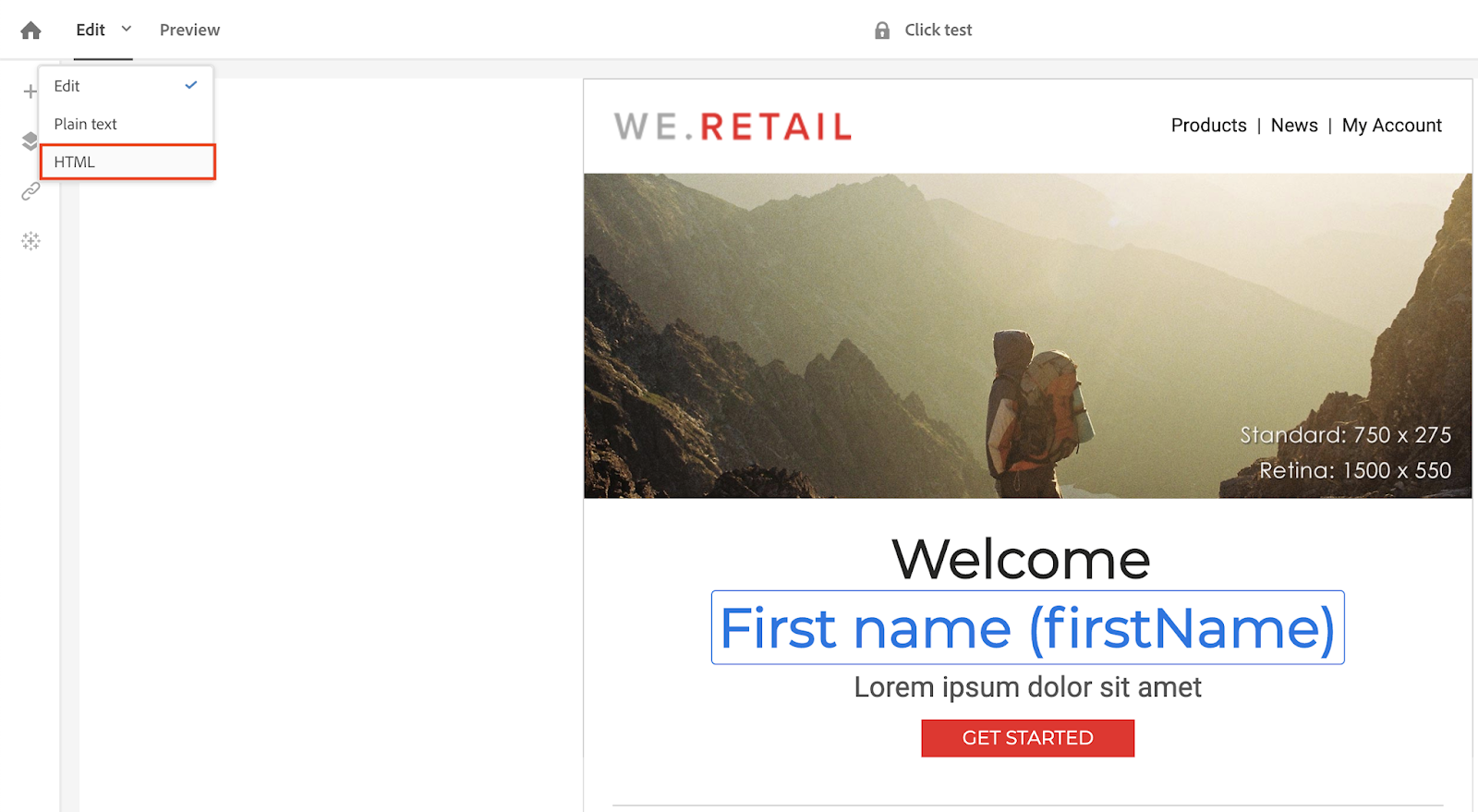Click the plus add-component icon in the sidebar
Viewport: 1478px width, 812px height.
coord(30,91)
